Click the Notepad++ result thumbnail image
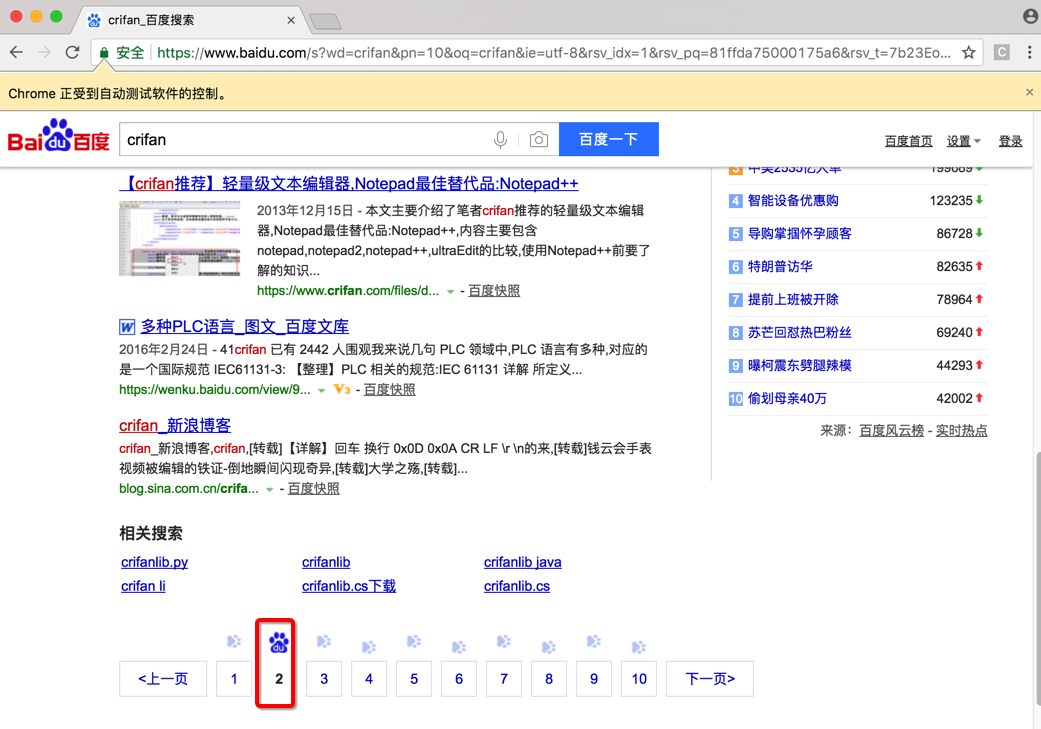This screenshot has width=1041, height=729. point(180,239)
